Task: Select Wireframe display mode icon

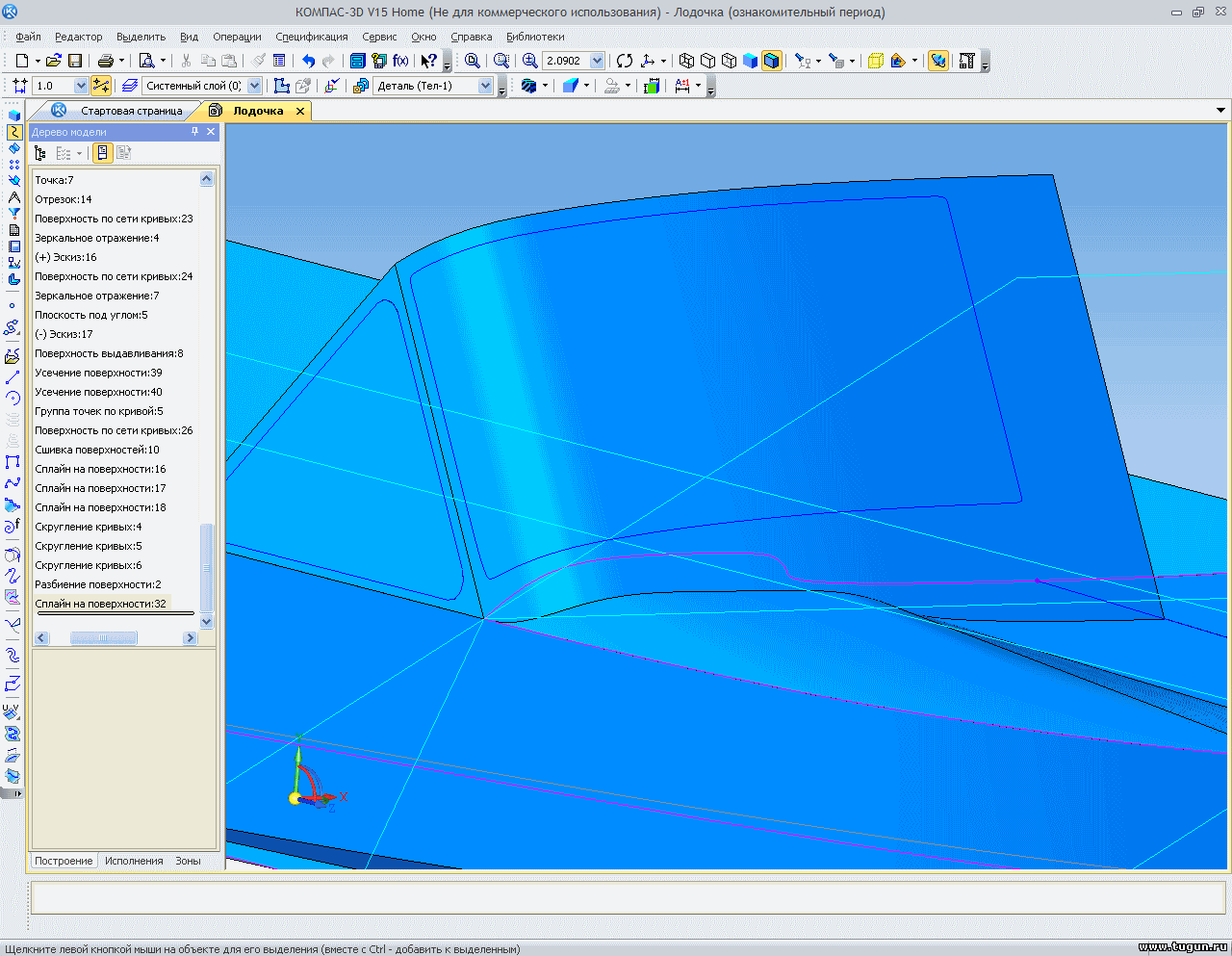Action: [x=686, y=61]
